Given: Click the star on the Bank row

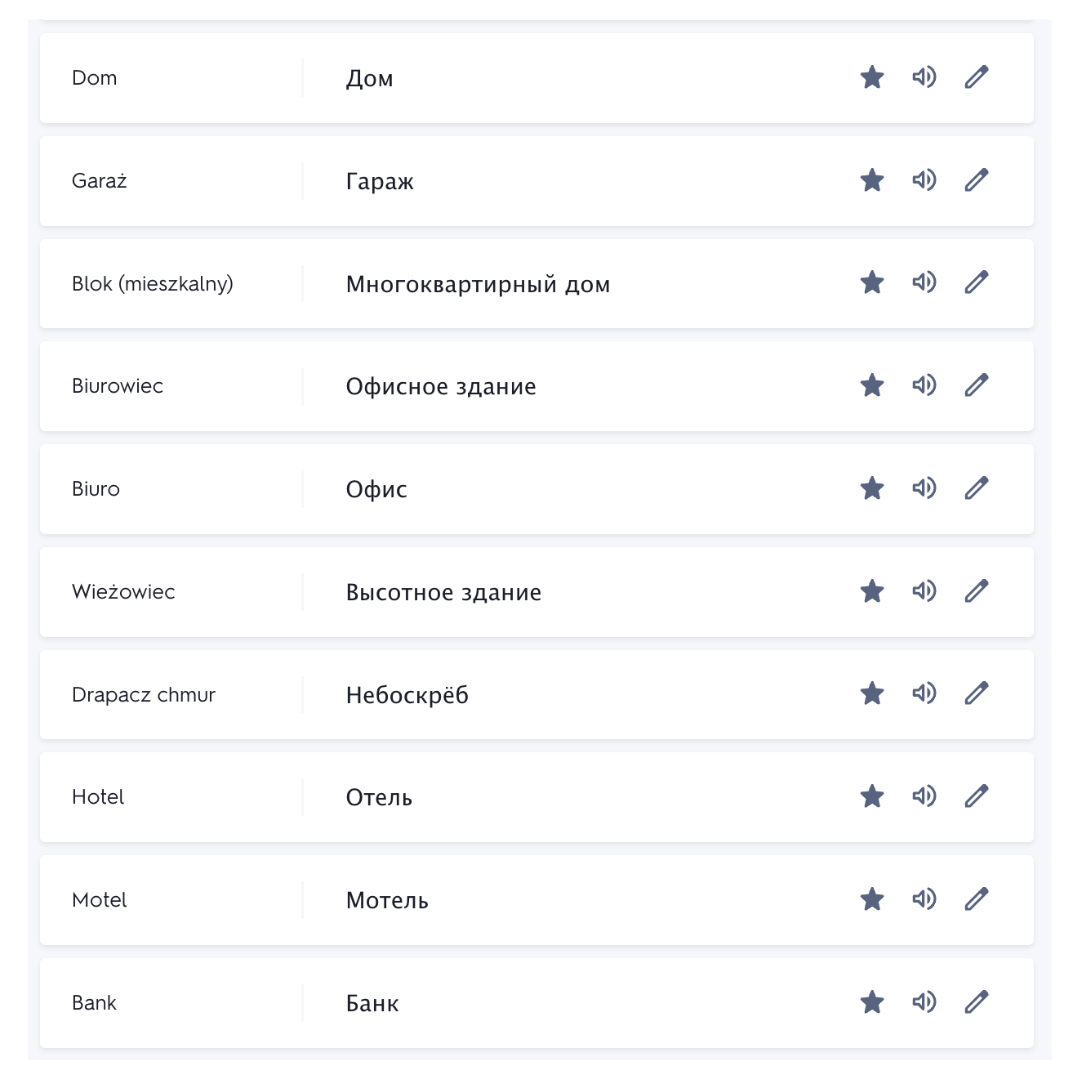Looking at the screenshot, I should click(872, 1001).
